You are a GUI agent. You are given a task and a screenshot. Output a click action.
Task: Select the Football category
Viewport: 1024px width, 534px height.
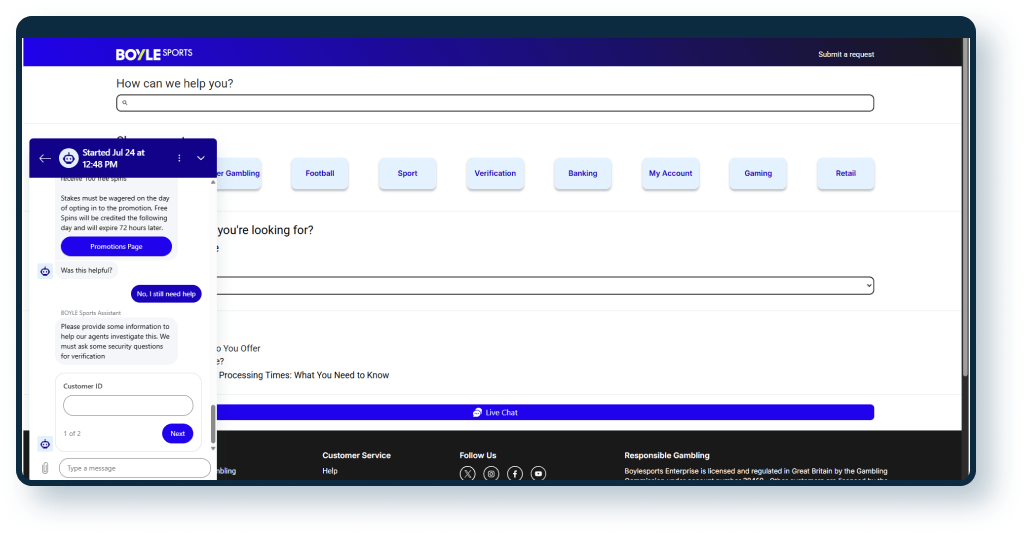coord(320,173)
